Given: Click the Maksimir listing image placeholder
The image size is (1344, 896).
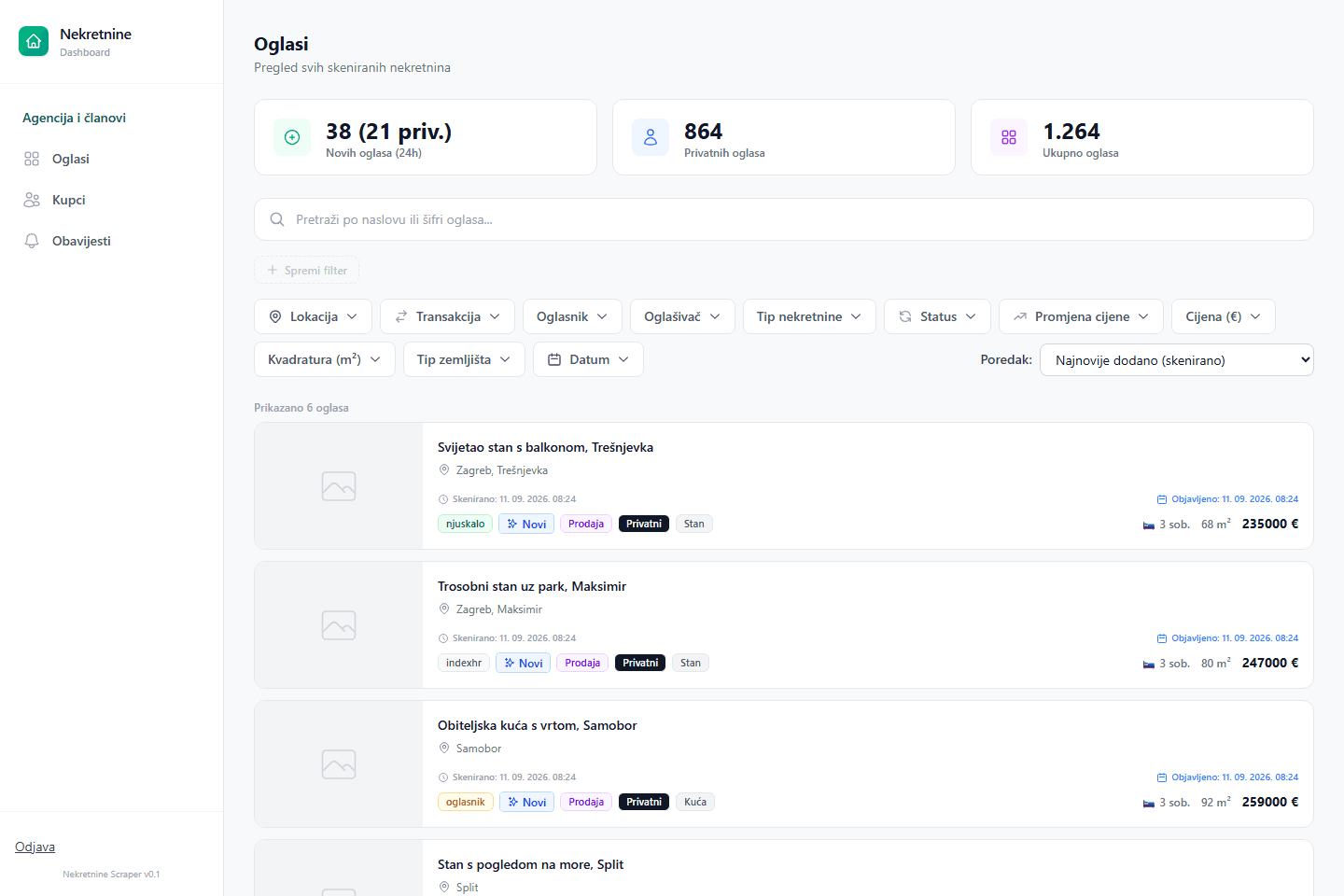Looking at the screenshot, I should [x=339, y=625].
